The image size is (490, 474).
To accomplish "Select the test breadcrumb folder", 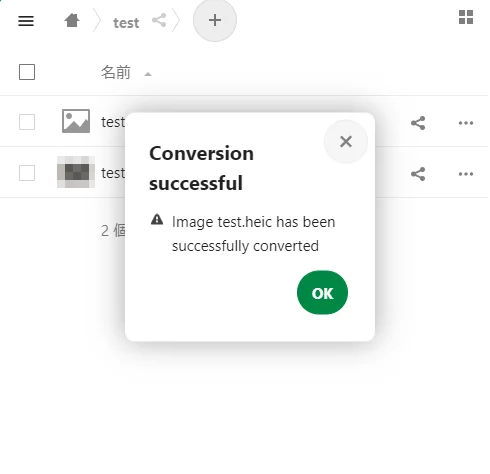I will 126,23.
